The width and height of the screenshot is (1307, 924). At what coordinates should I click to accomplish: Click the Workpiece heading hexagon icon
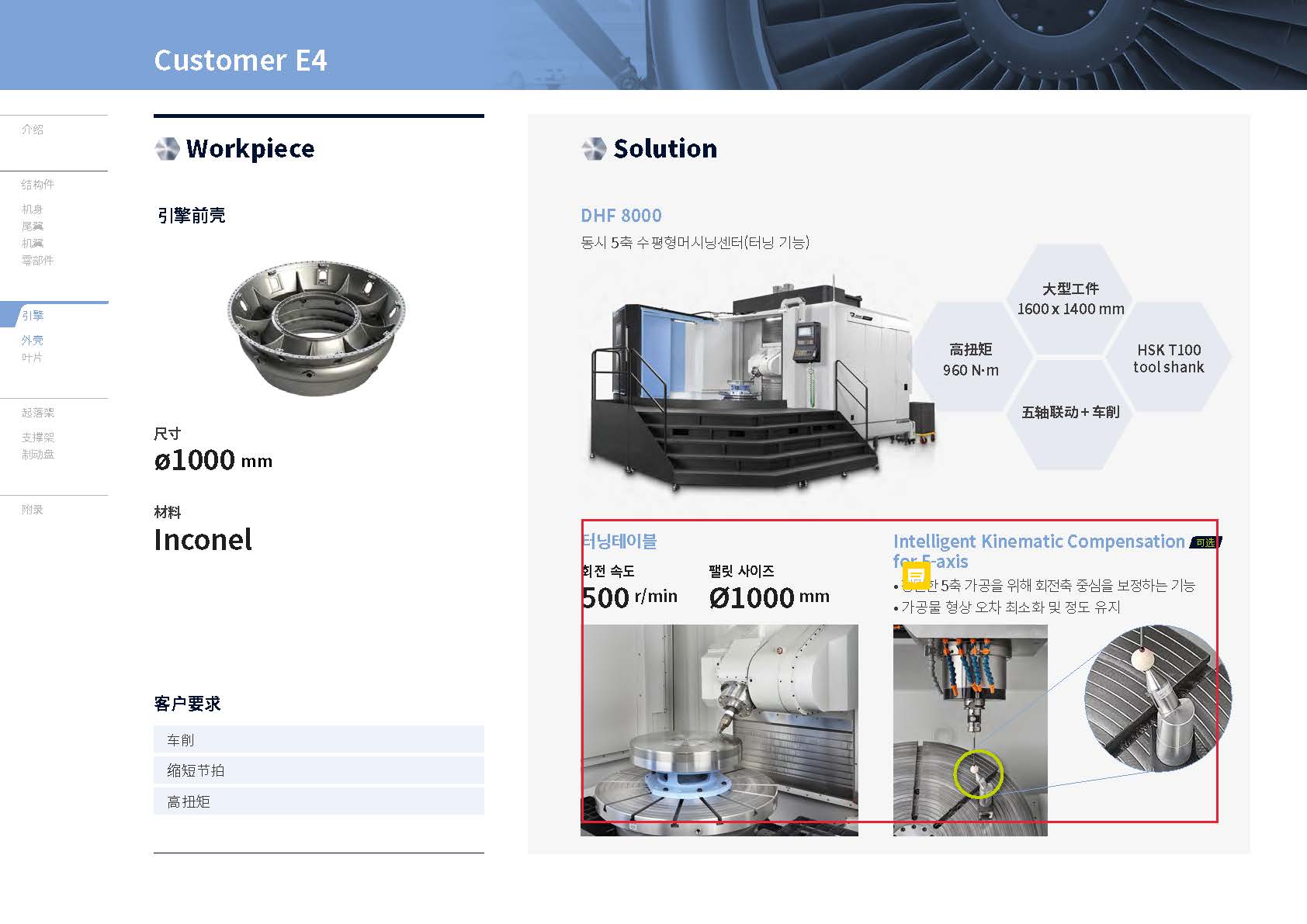167,149
